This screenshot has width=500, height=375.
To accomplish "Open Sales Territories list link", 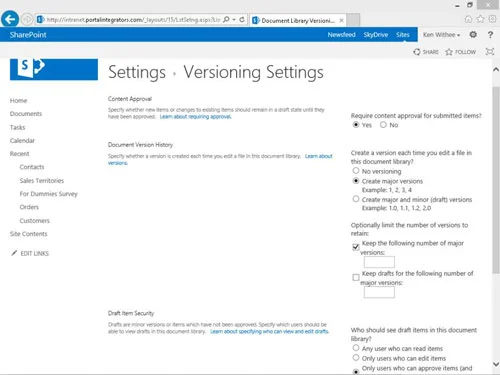I will coord(42,181).
